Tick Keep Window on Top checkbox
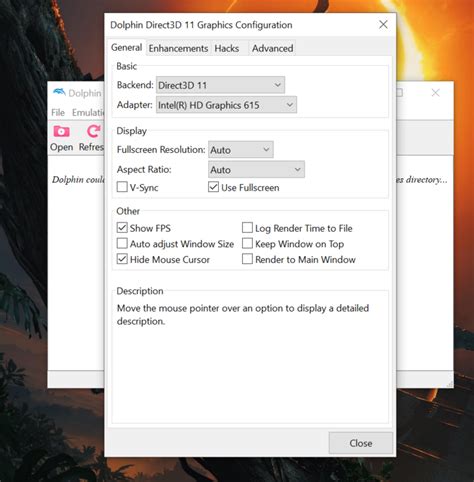Viewport: 474px width, 482px height. [247, 244]
